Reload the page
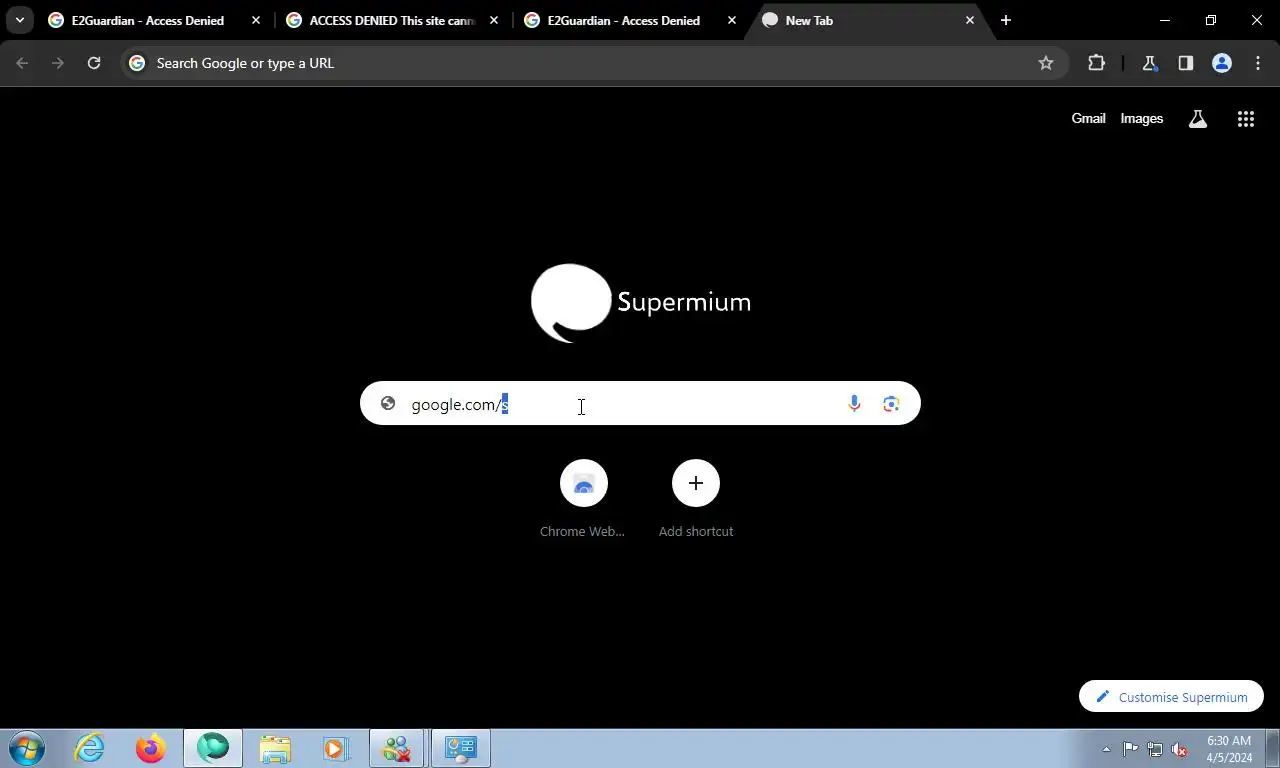 pyautogui.click(x=94, y=63)
